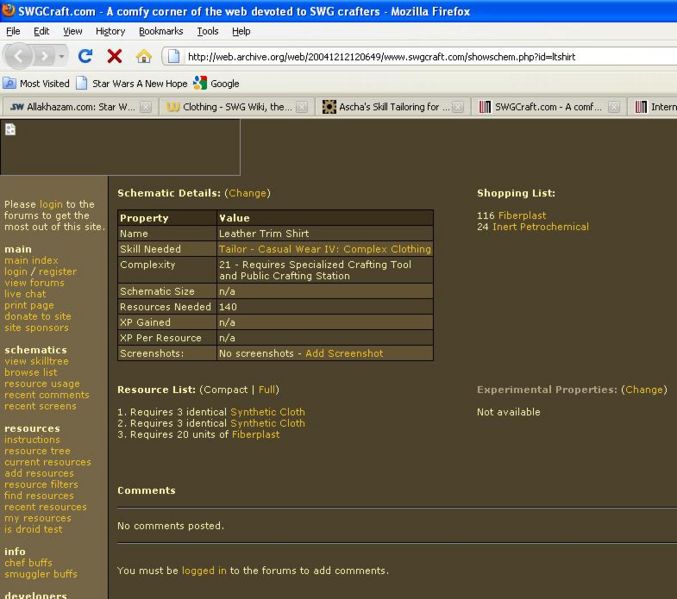677x599 pixels.
Task: Open the Tools menu
Action: [x=207, y=31]
